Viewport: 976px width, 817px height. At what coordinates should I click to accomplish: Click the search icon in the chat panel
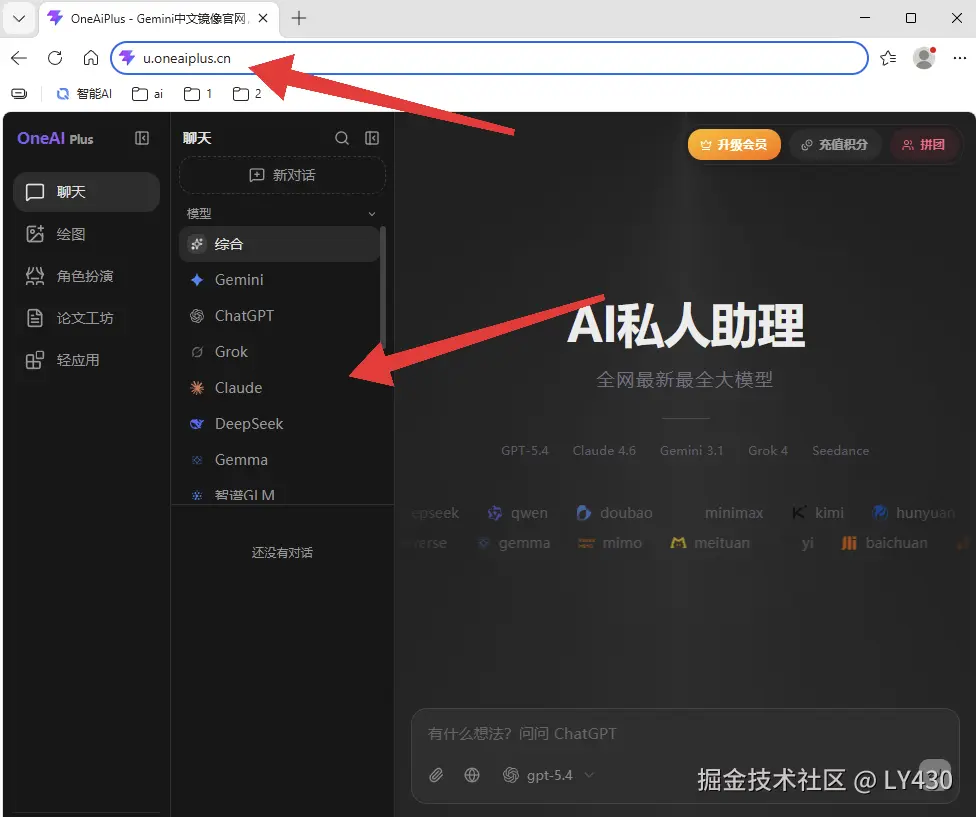coord(341,138)
